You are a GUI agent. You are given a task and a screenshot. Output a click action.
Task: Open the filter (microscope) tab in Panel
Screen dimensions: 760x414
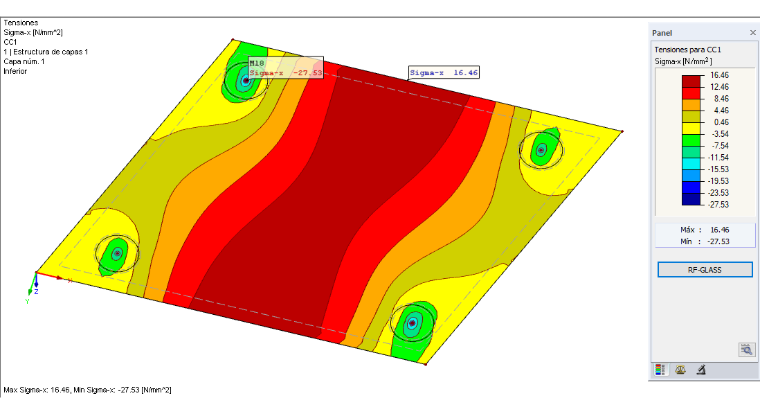[x=701, y=370]
